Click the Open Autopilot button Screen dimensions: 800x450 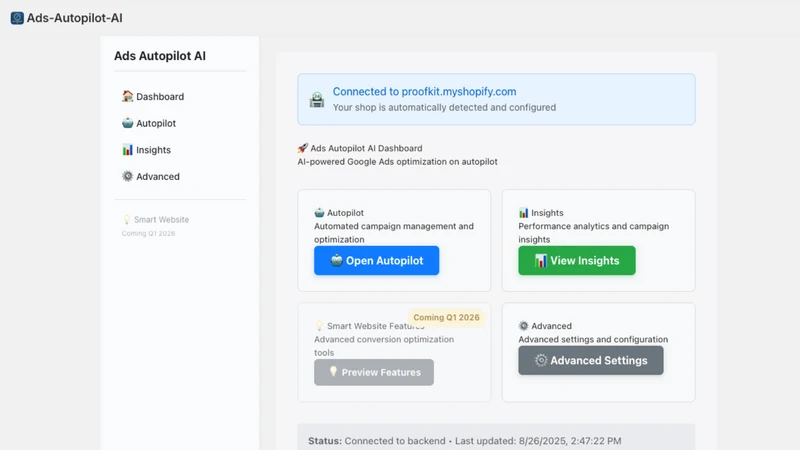pos(377,260)
